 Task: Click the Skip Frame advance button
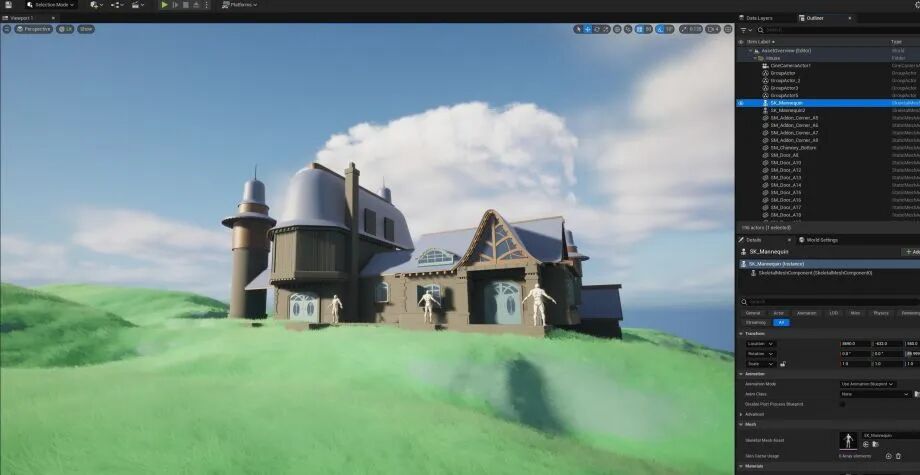coord(175,5)
